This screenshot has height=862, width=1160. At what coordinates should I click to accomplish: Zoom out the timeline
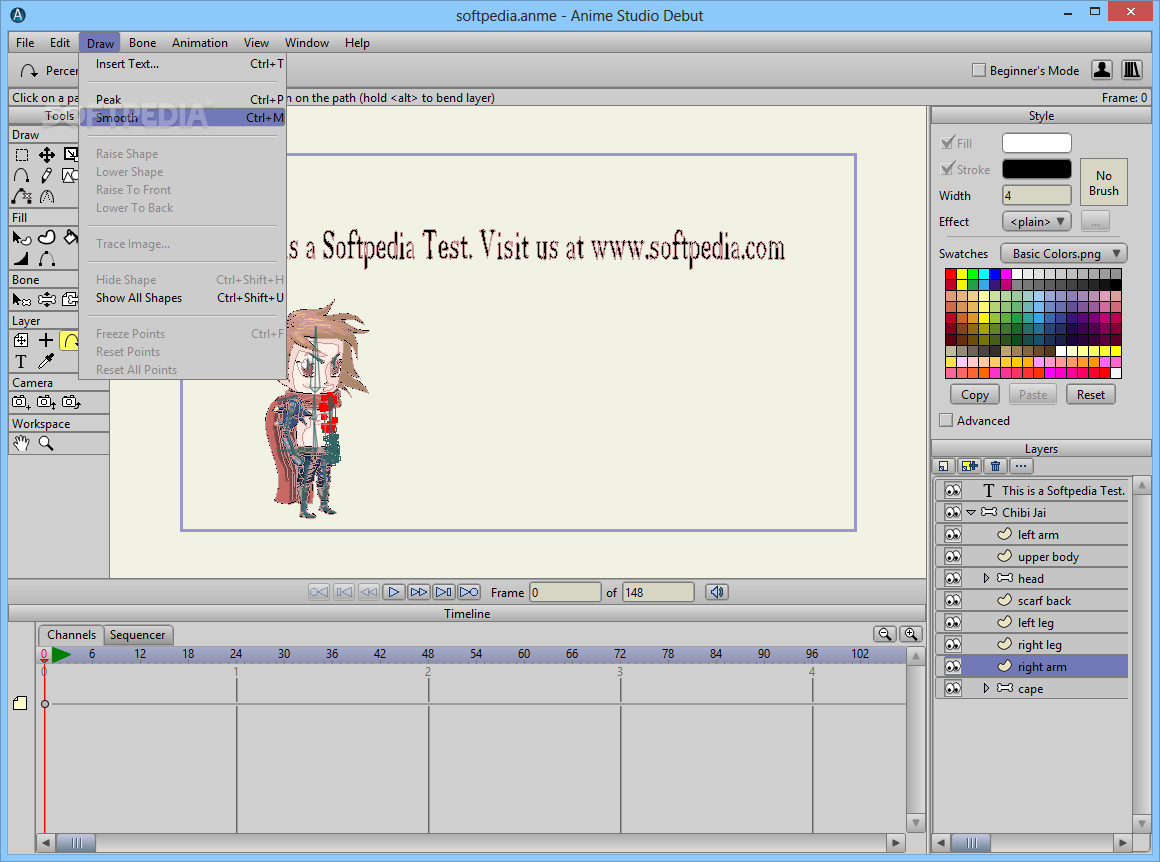(885, 634)
